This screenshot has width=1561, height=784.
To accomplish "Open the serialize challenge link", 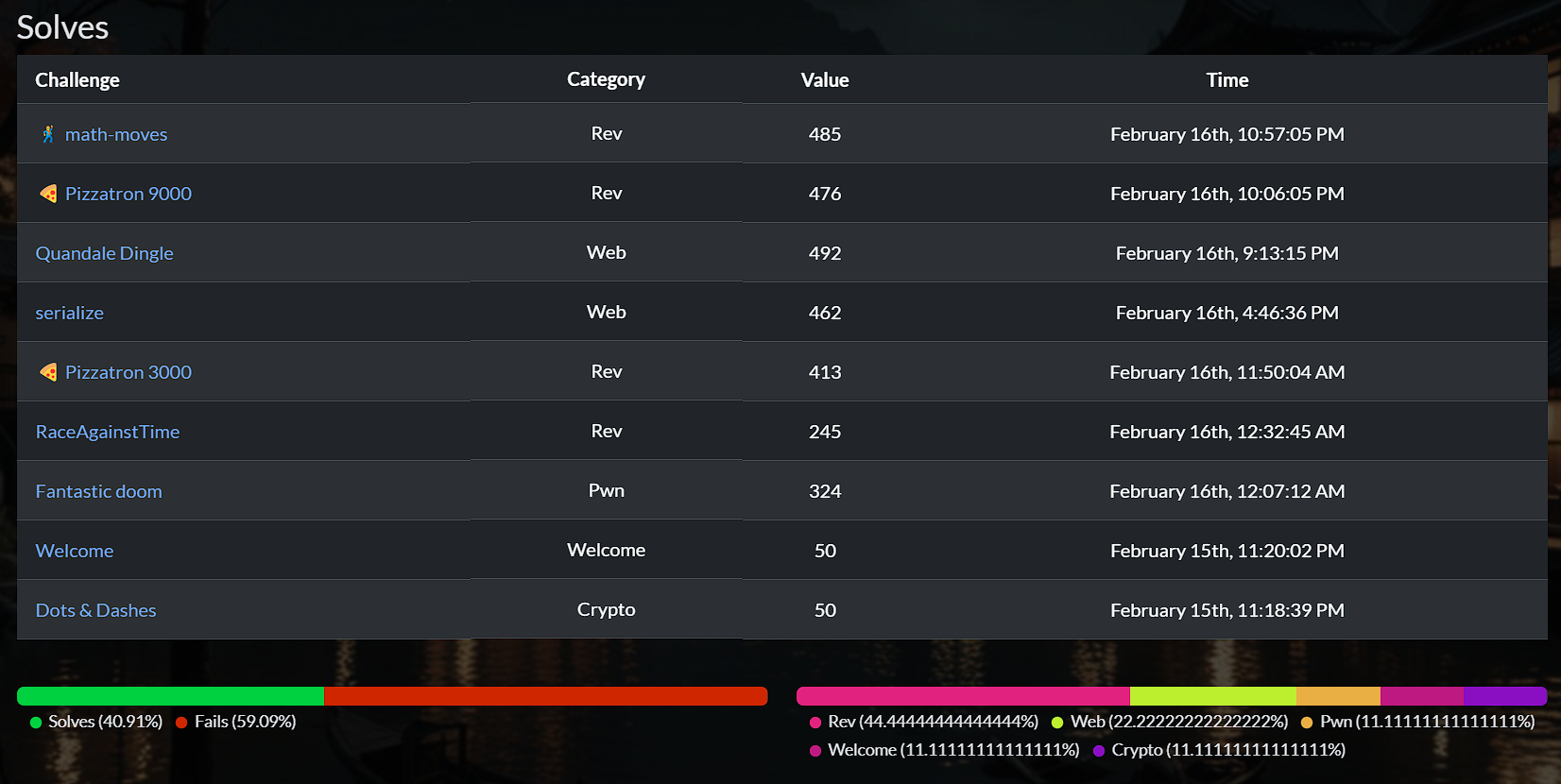I will point(70,313).
